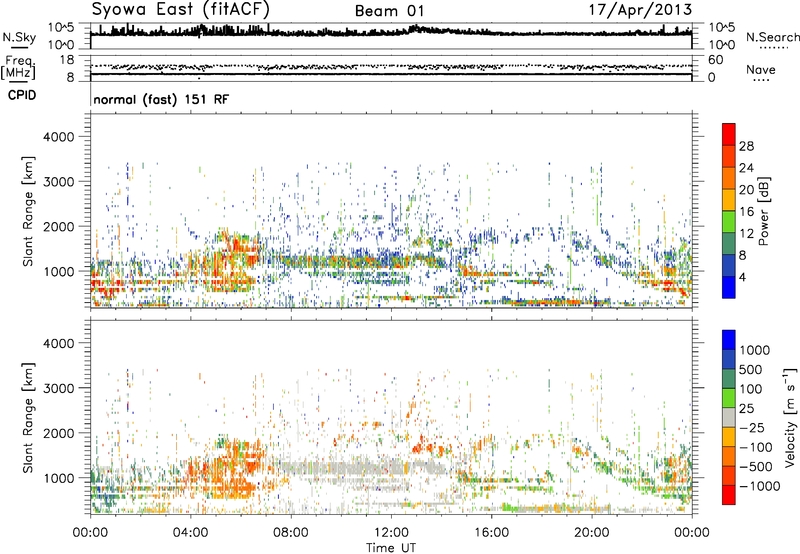Click the velocity panel's "3000" range tick
Screen dimensions: 800x554
click(58, 388)
